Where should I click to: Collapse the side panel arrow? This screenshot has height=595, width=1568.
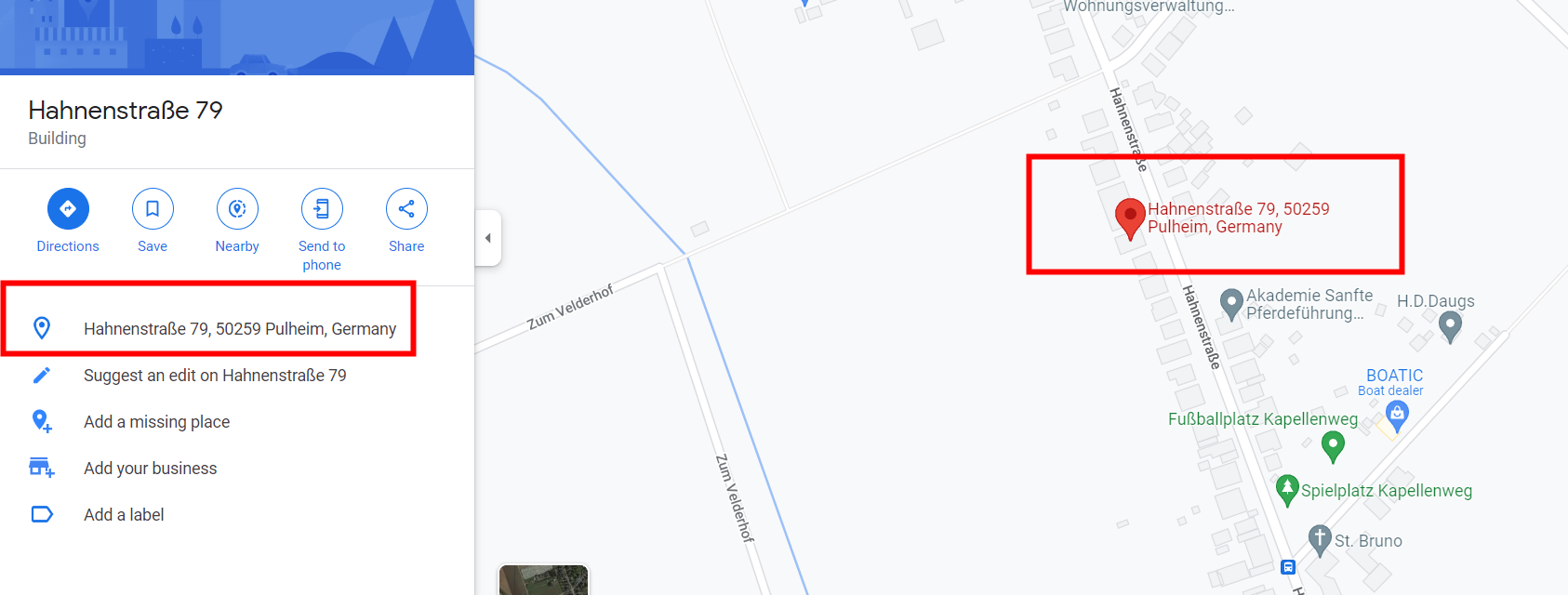pyautogui.click(x=488, y=238)
